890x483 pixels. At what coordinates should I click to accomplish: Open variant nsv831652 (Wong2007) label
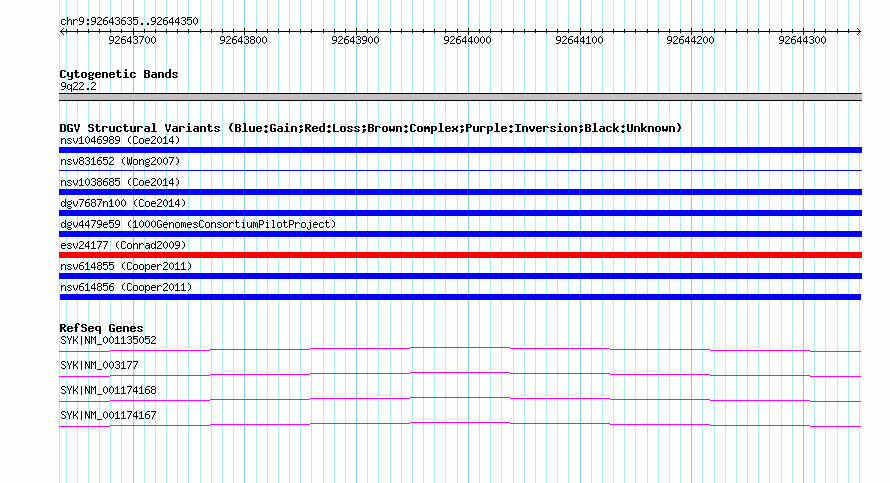(x=120, y=161)
